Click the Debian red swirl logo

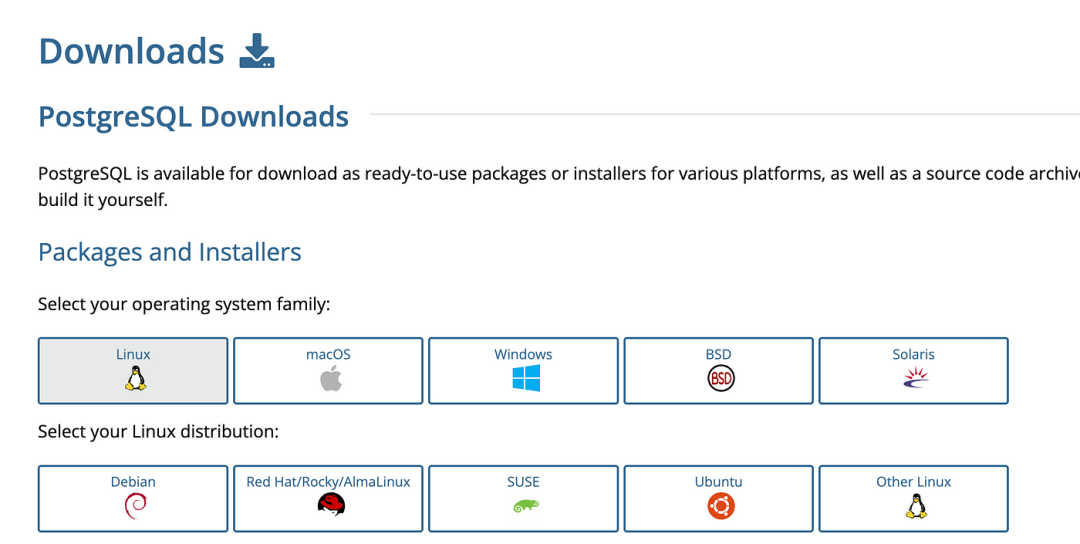coord(133,505)
